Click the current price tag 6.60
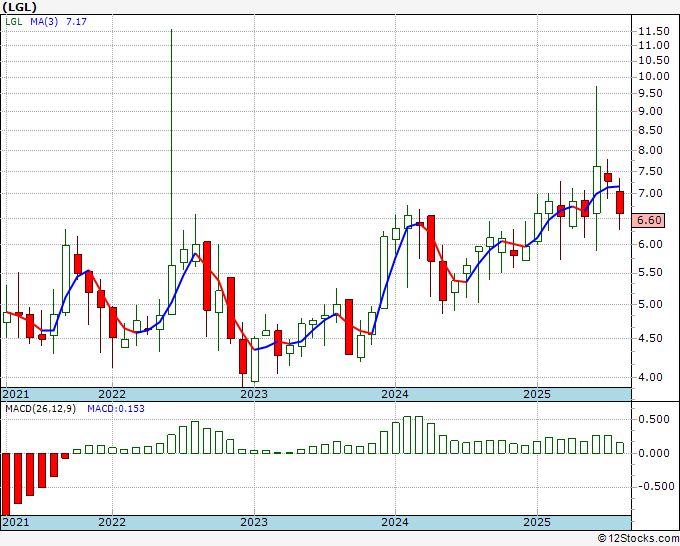The width and height of the screenshot is (680, 546). [648, 220]
